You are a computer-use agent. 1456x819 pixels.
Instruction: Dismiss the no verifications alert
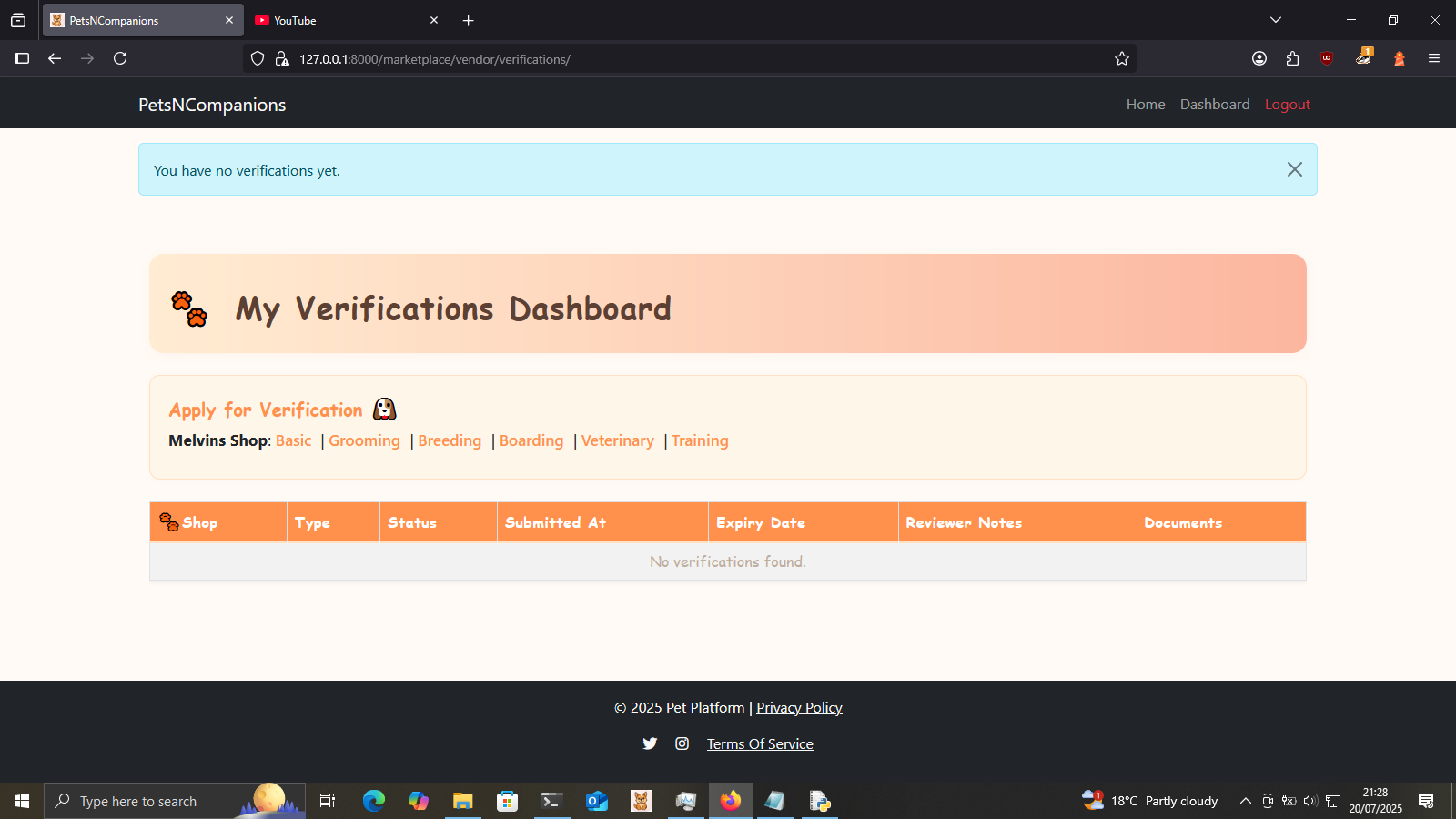click(1294, 169)
